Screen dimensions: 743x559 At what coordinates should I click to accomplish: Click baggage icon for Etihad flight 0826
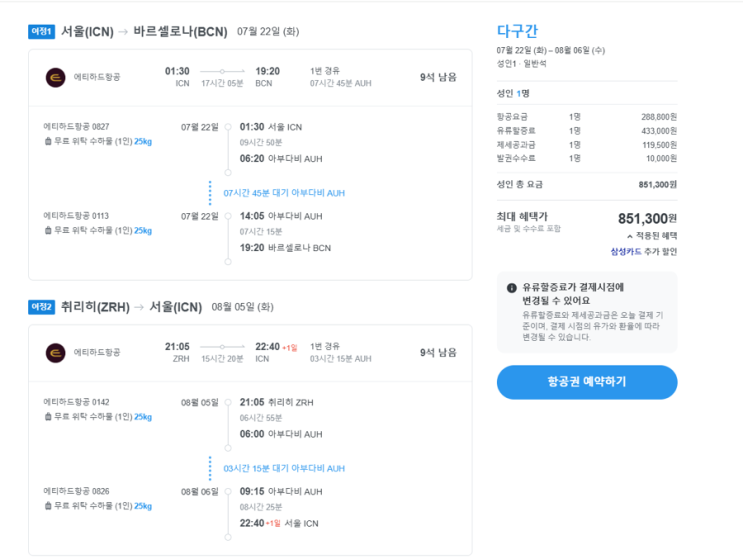(48, 506)
